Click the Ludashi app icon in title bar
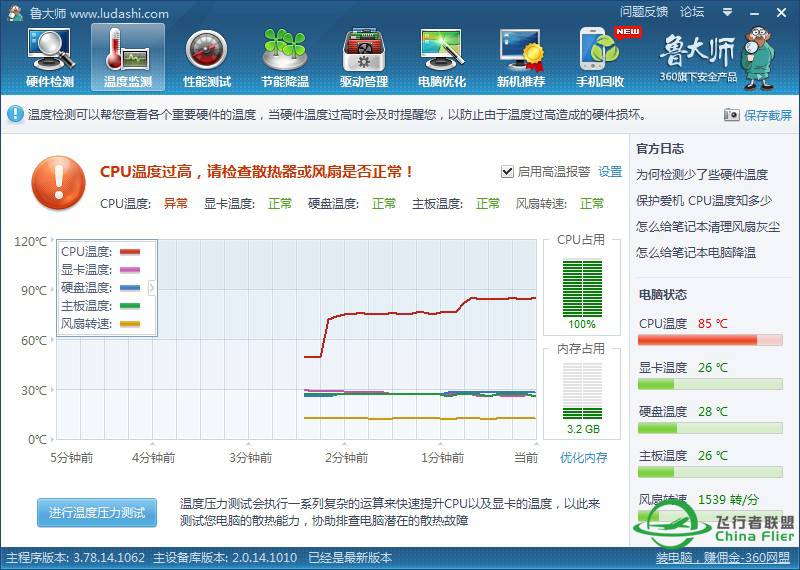Screen dimensions: 800x570 (x=15, y=13)
